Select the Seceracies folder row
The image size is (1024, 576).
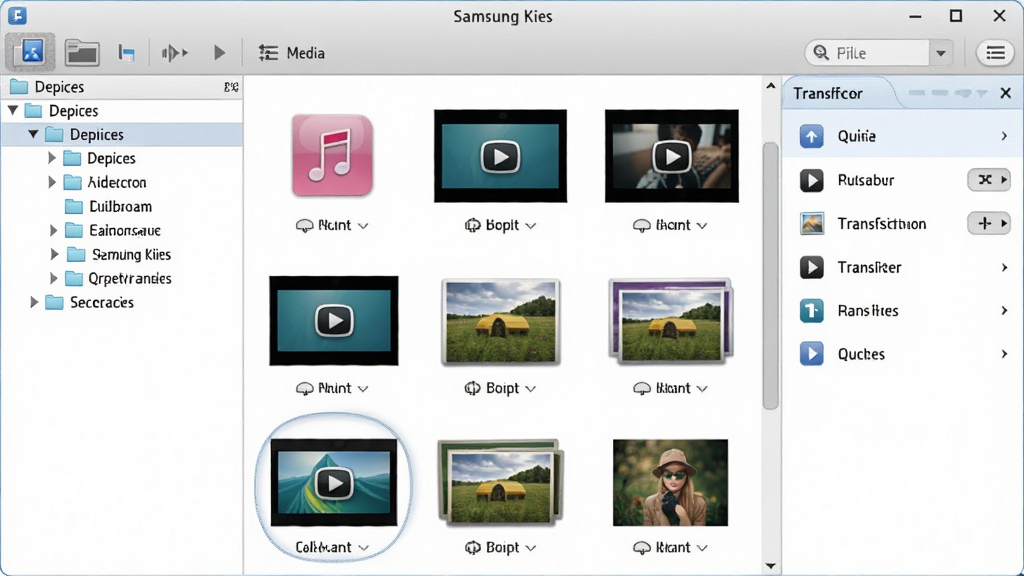coord(121,302)
